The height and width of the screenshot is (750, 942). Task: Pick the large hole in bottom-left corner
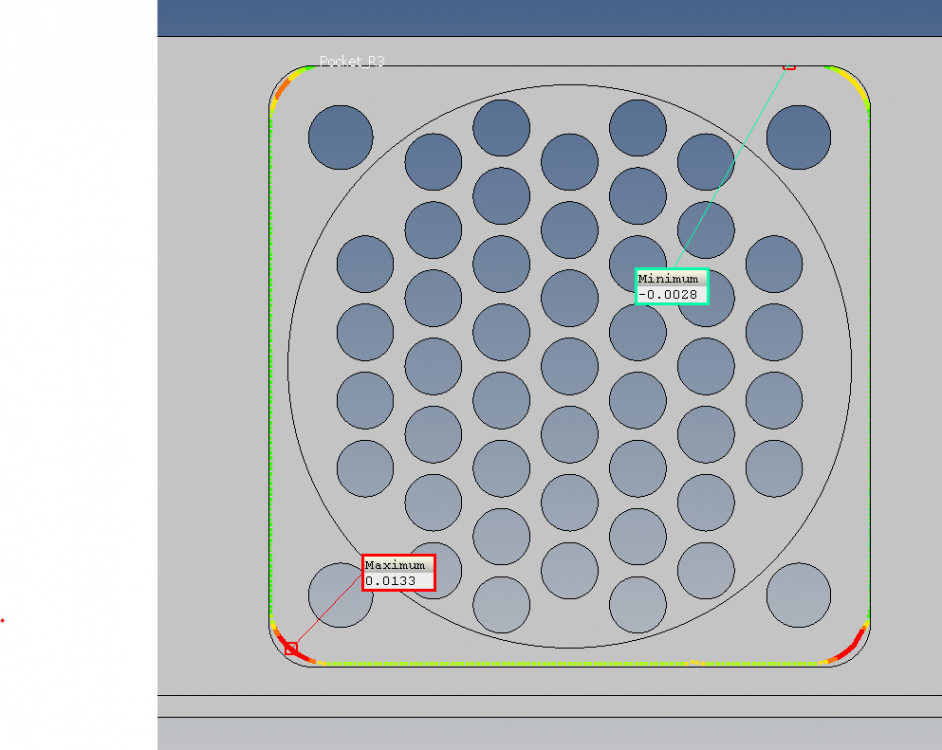pyautogui.click(x=340, y=595)
